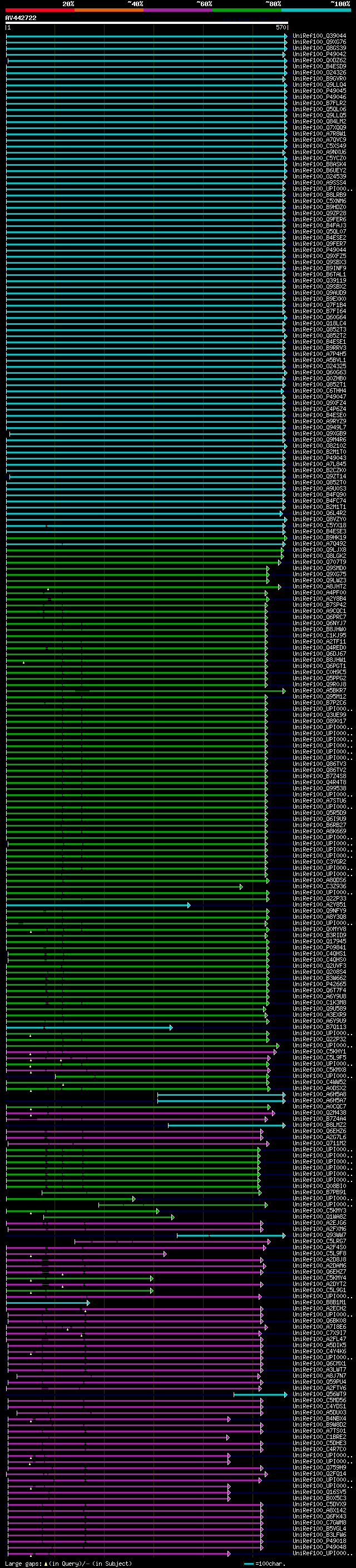Open hit UniRef100_Q95M12

319,696
